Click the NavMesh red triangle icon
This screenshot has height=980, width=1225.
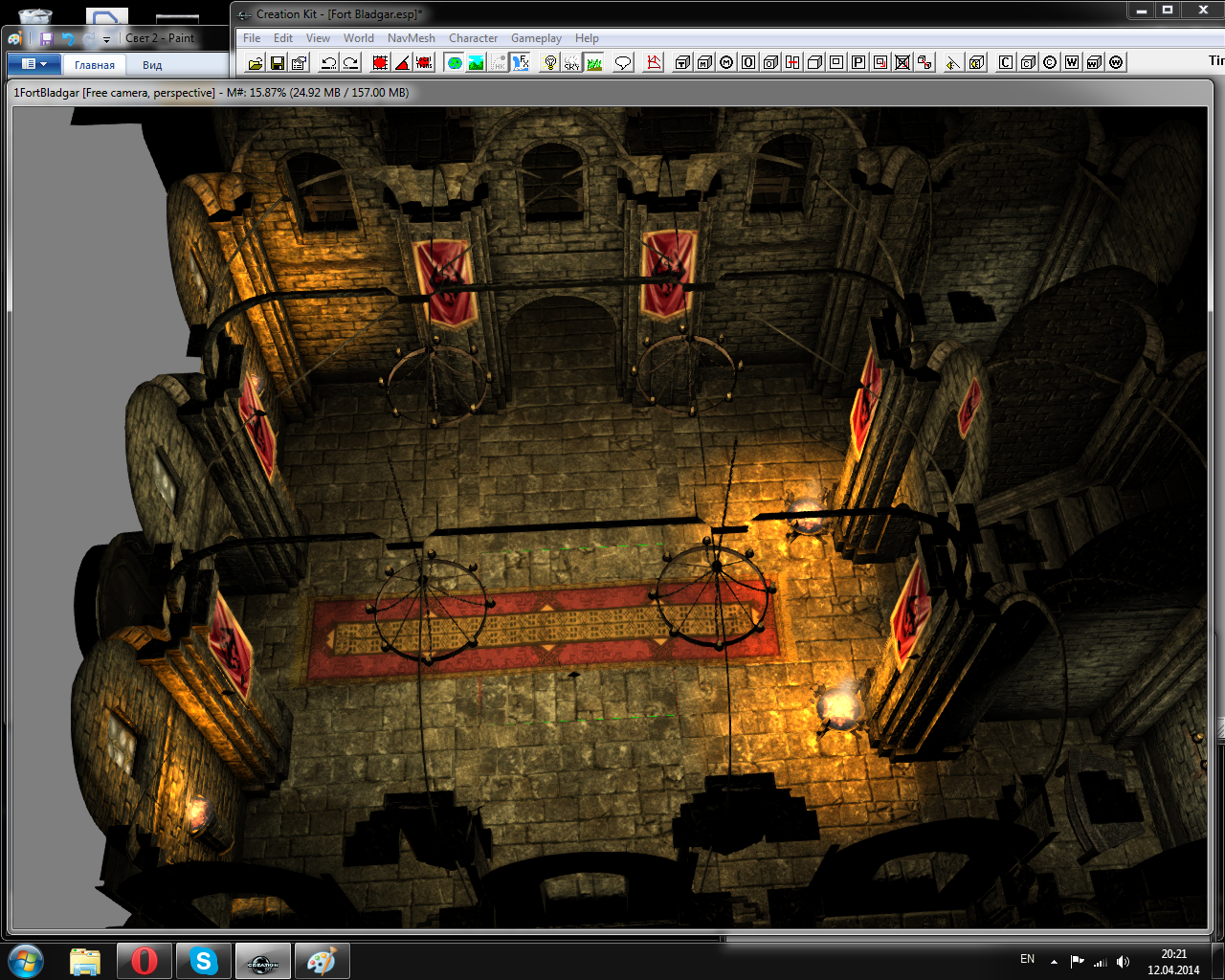tap(654, 62)
